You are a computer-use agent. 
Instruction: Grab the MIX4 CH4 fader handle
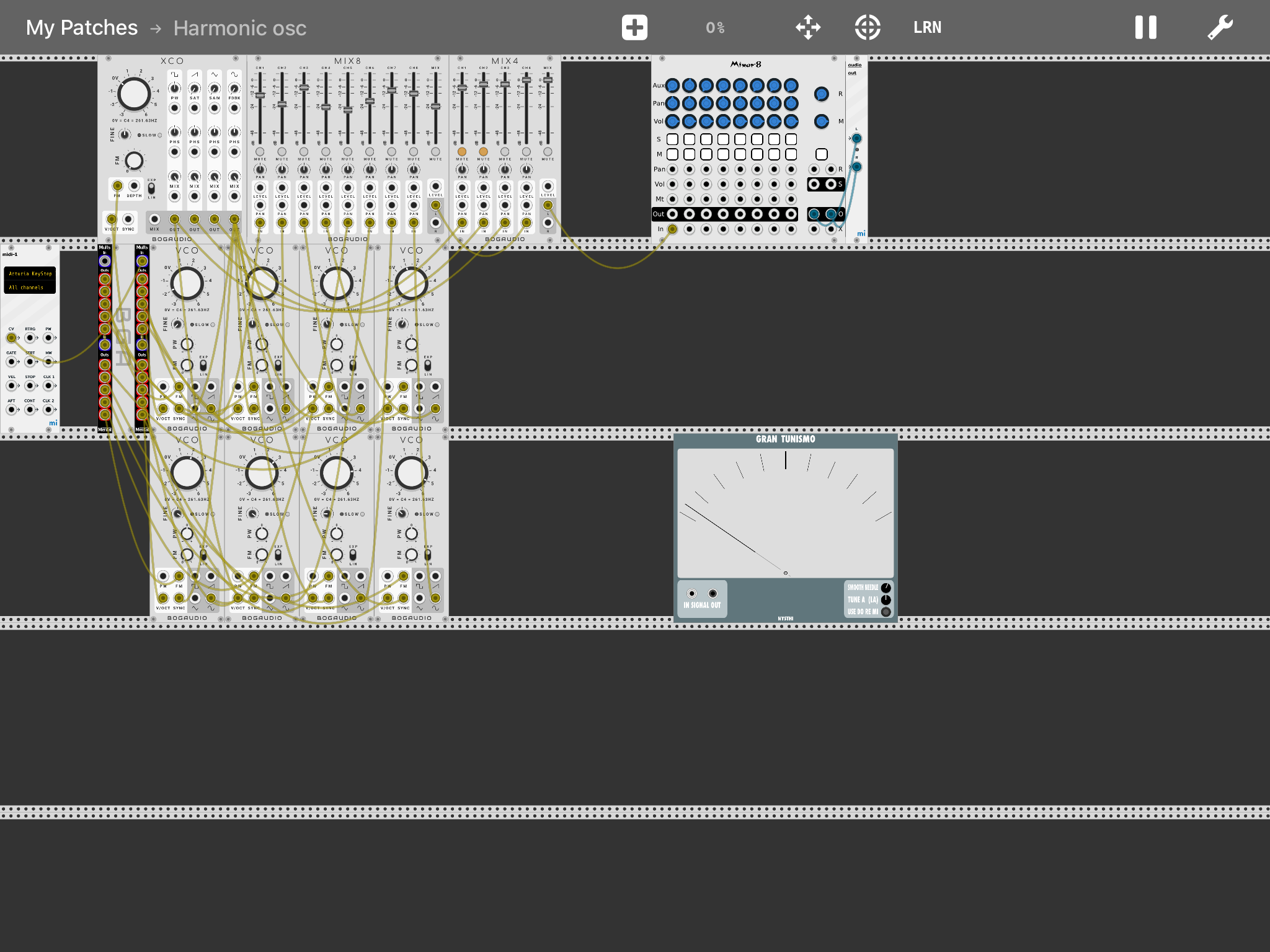[526, 79]
